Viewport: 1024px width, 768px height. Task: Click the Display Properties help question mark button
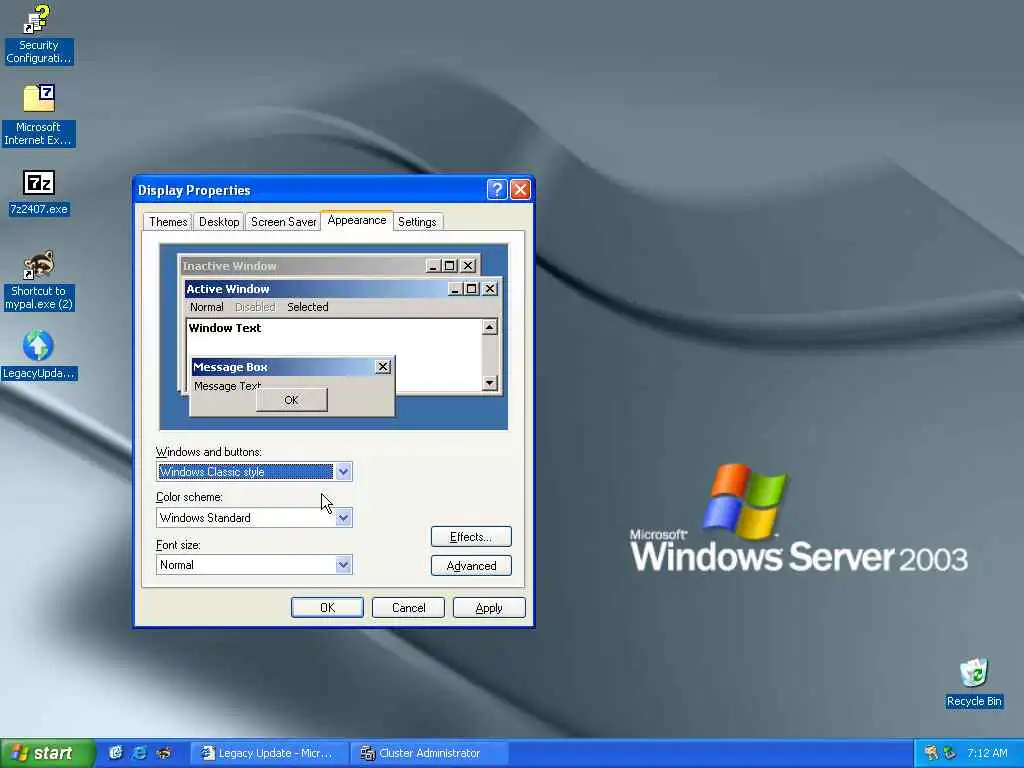click(496, 190)
